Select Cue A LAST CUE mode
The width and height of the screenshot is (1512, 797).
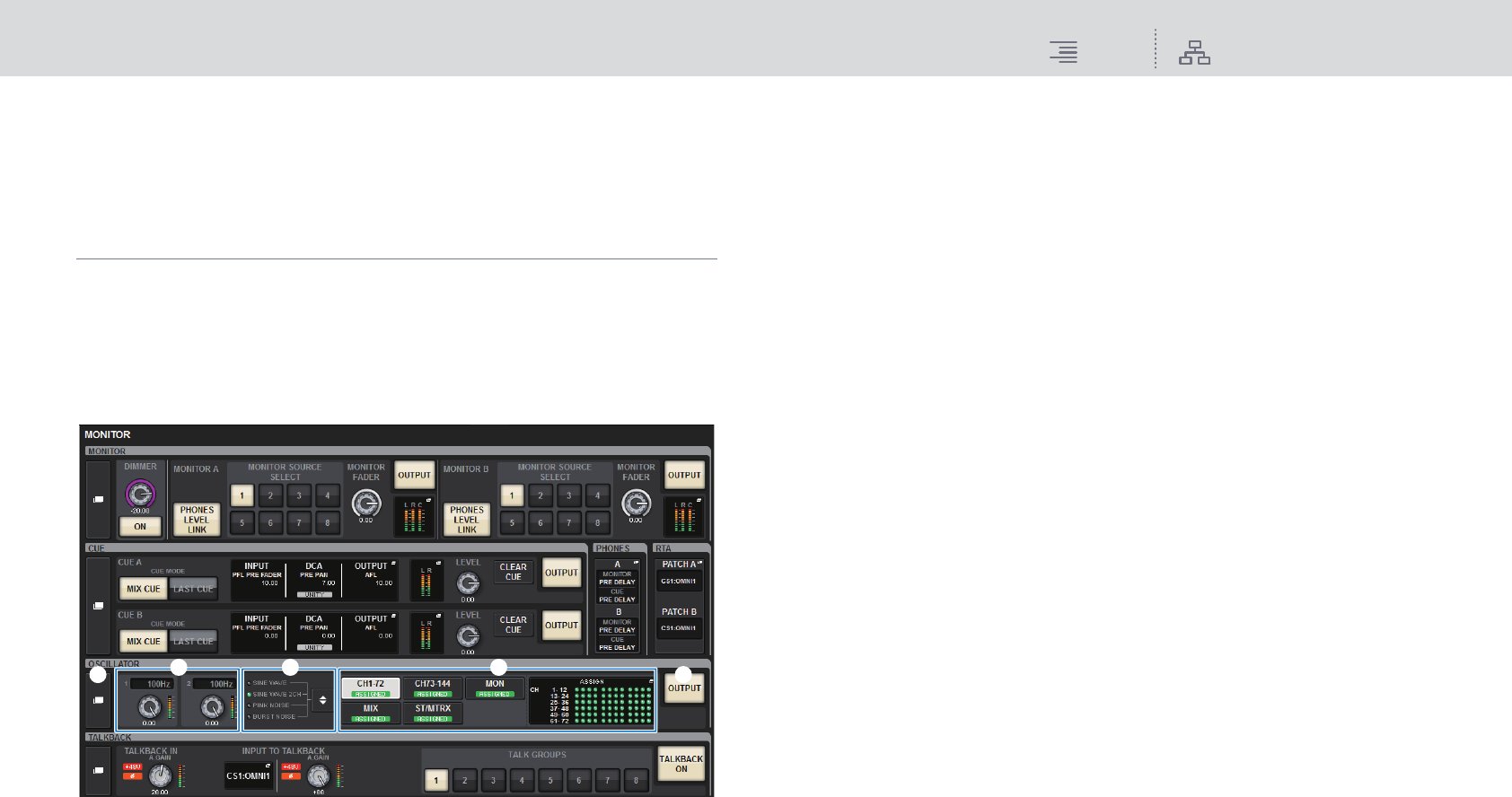click(x=194, y=589)
